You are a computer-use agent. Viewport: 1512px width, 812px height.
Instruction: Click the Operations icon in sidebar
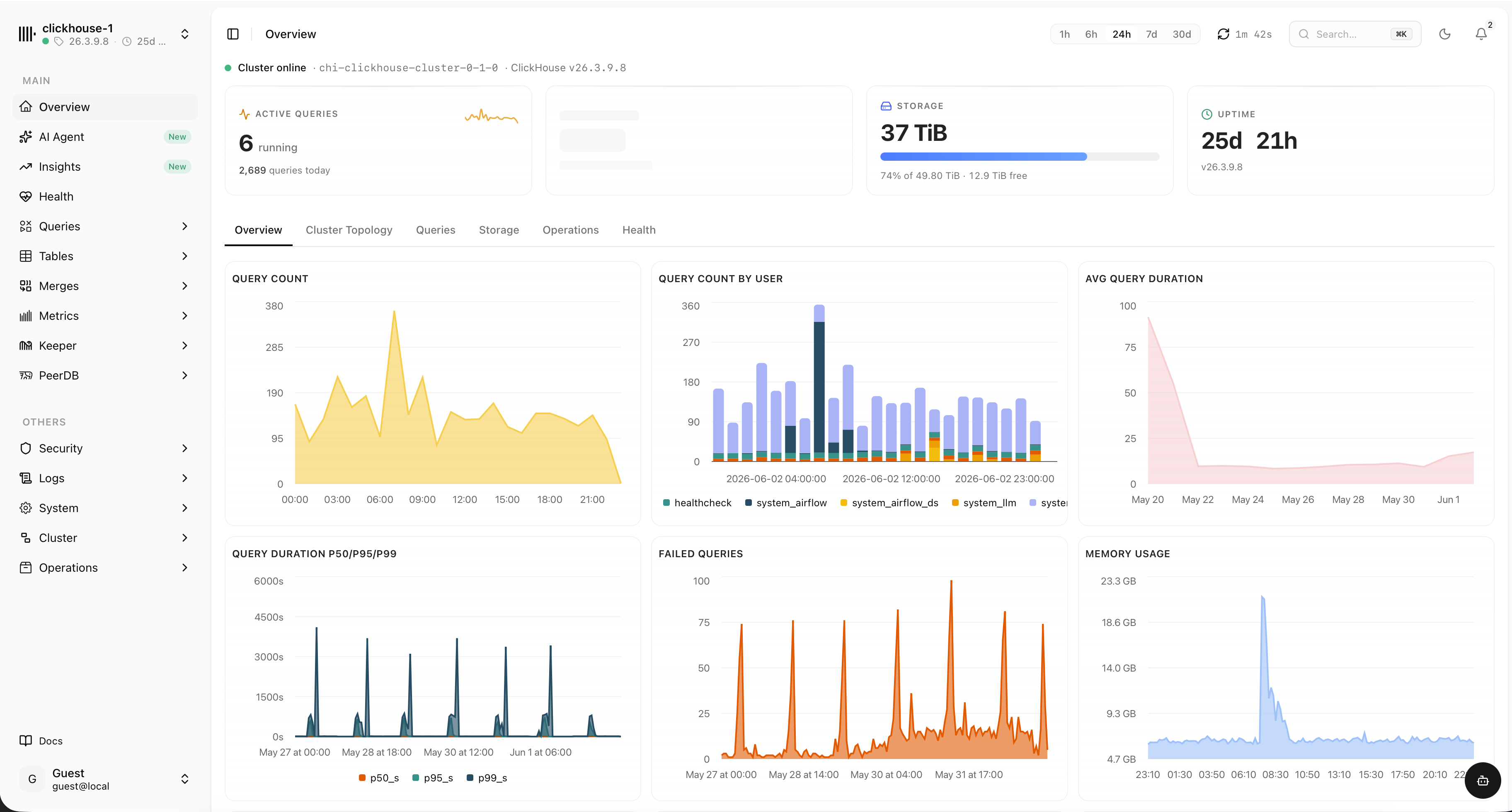click(x=26, y=568)
